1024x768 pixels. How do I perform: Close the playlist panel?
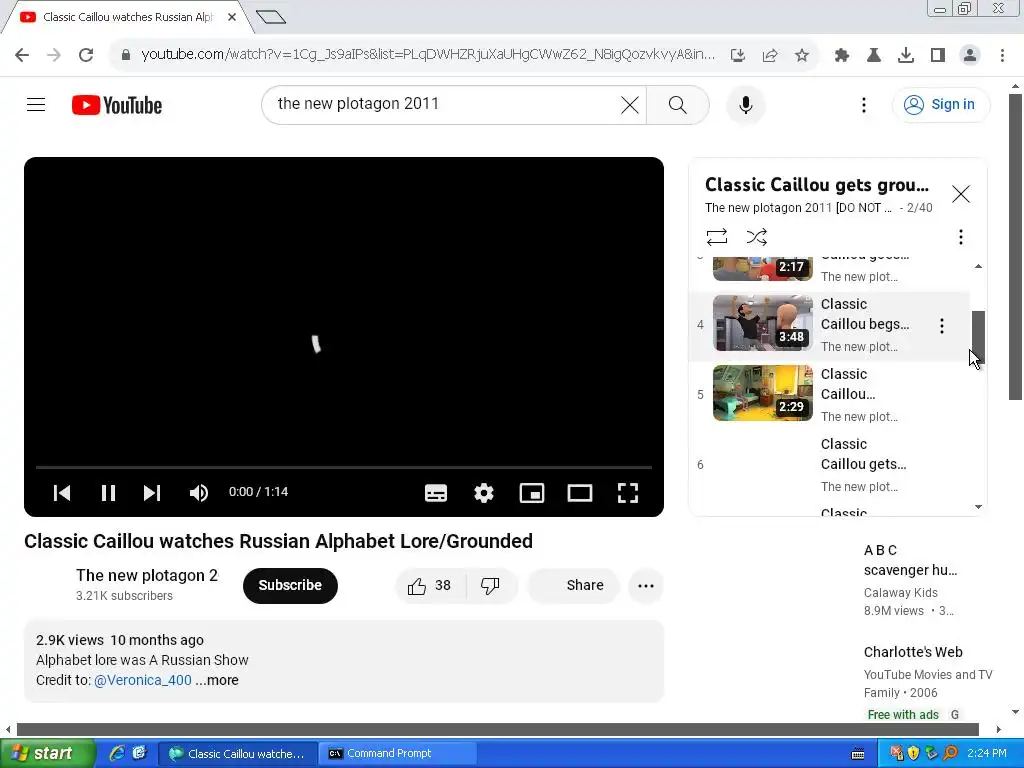coord(961,194)
